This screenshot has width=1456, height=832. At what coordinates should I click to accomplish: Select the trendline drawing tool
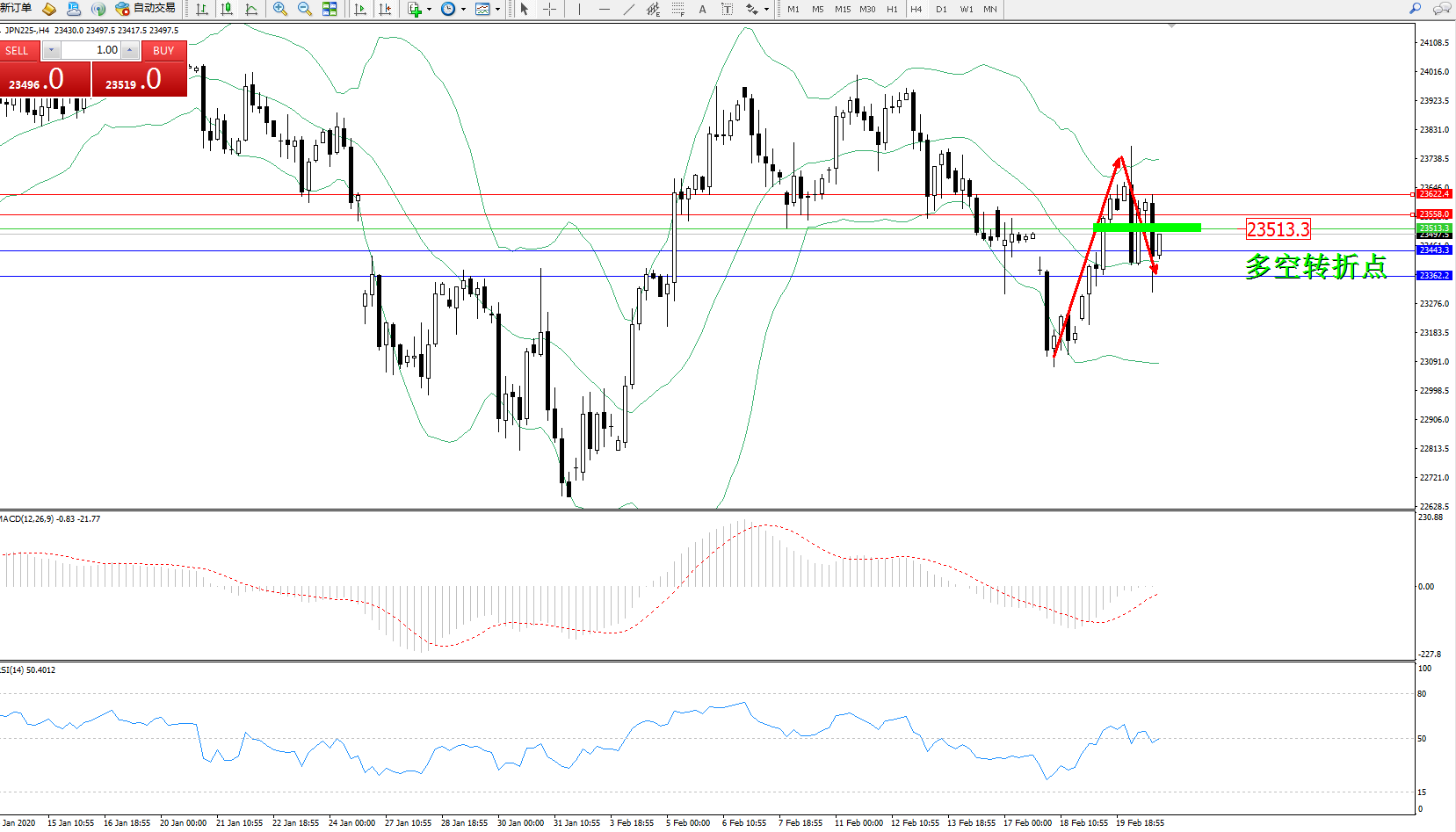[x=629, y=9]
